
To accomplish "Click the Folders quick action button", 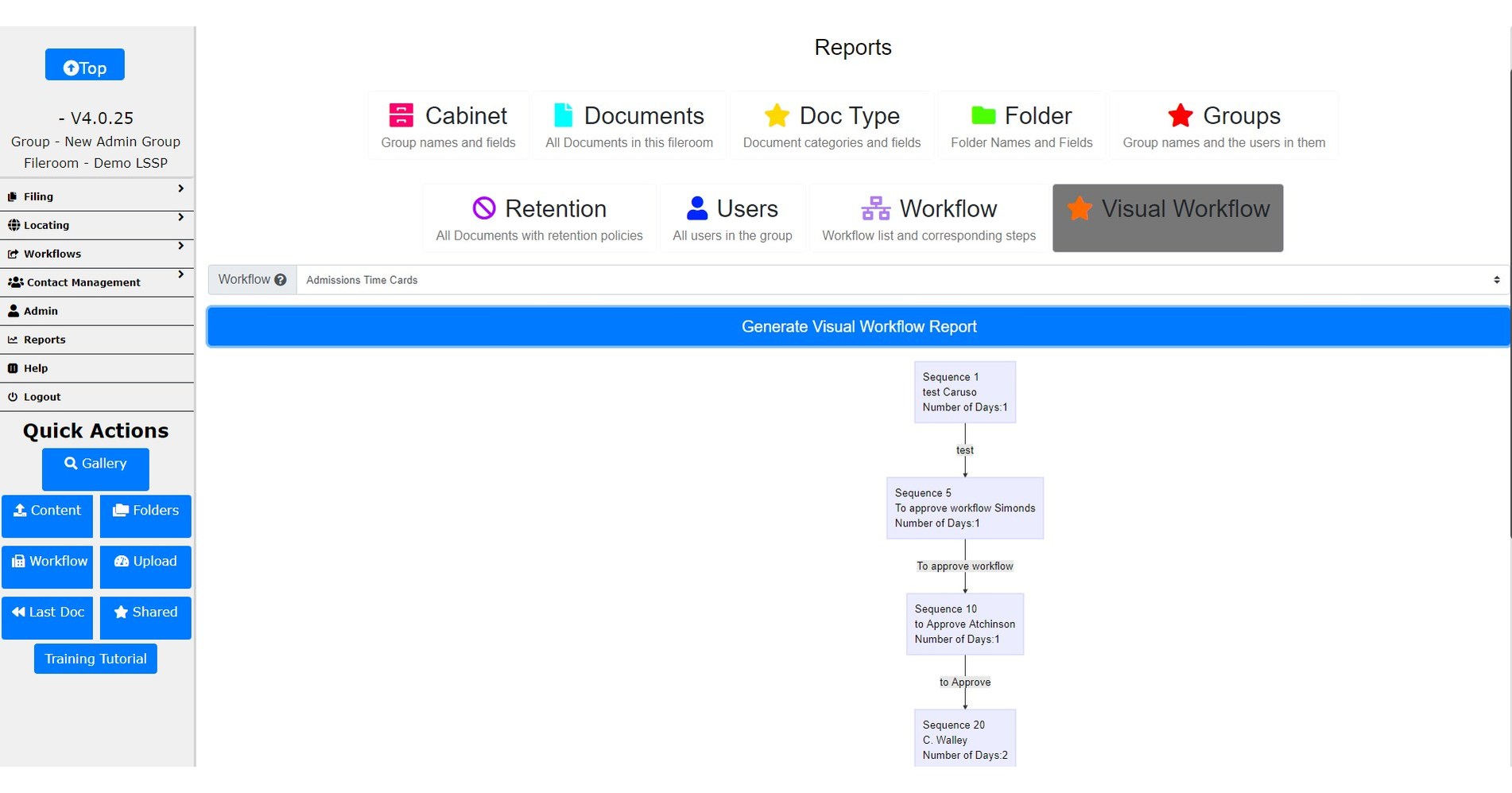I will point(145,516).
